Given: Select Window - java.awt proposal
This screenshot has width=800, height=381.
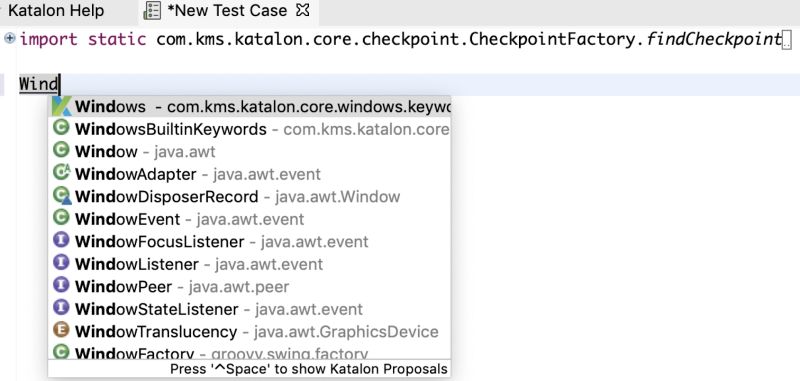Looking at the screenshot, I should [x=249, y=151].
